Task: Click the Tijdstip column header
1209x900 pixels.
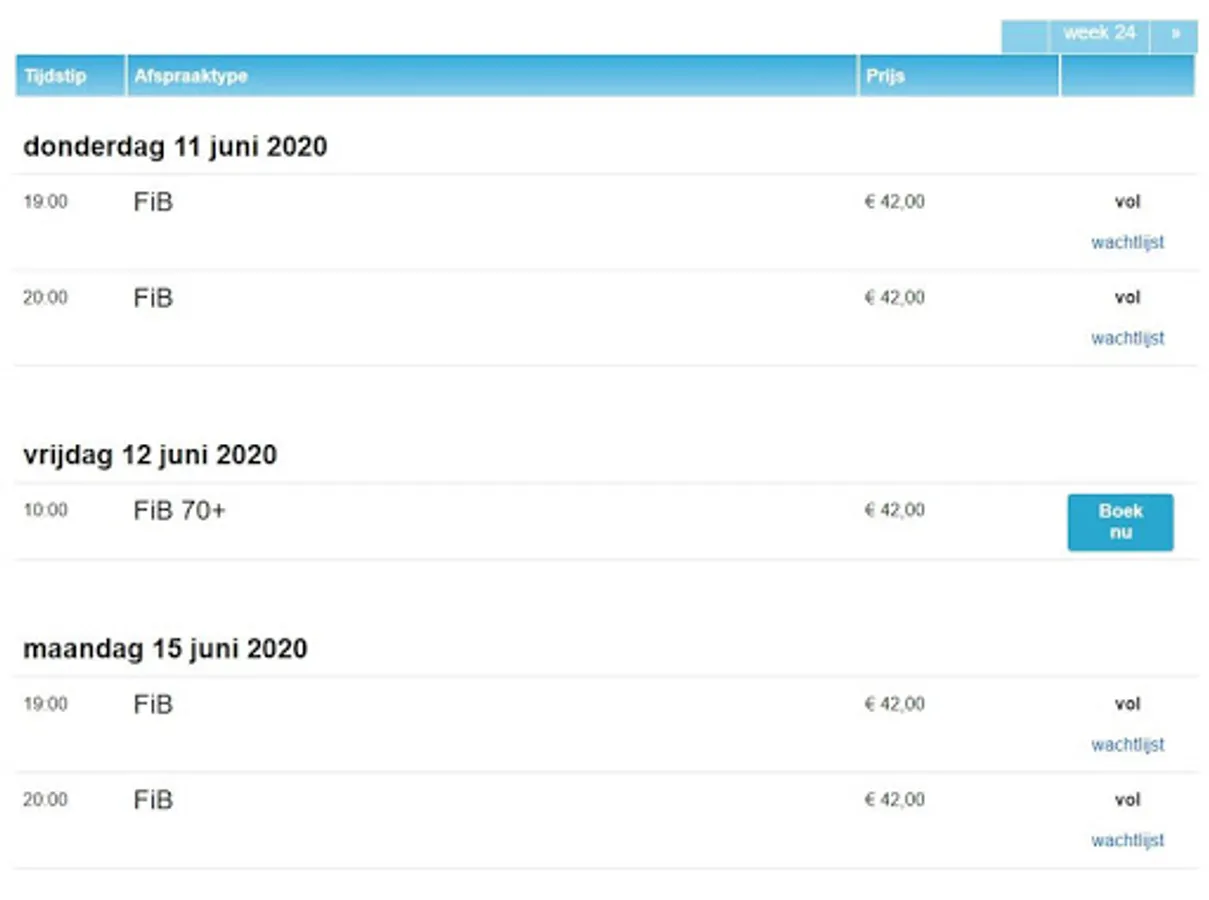Action: [56, 76]
